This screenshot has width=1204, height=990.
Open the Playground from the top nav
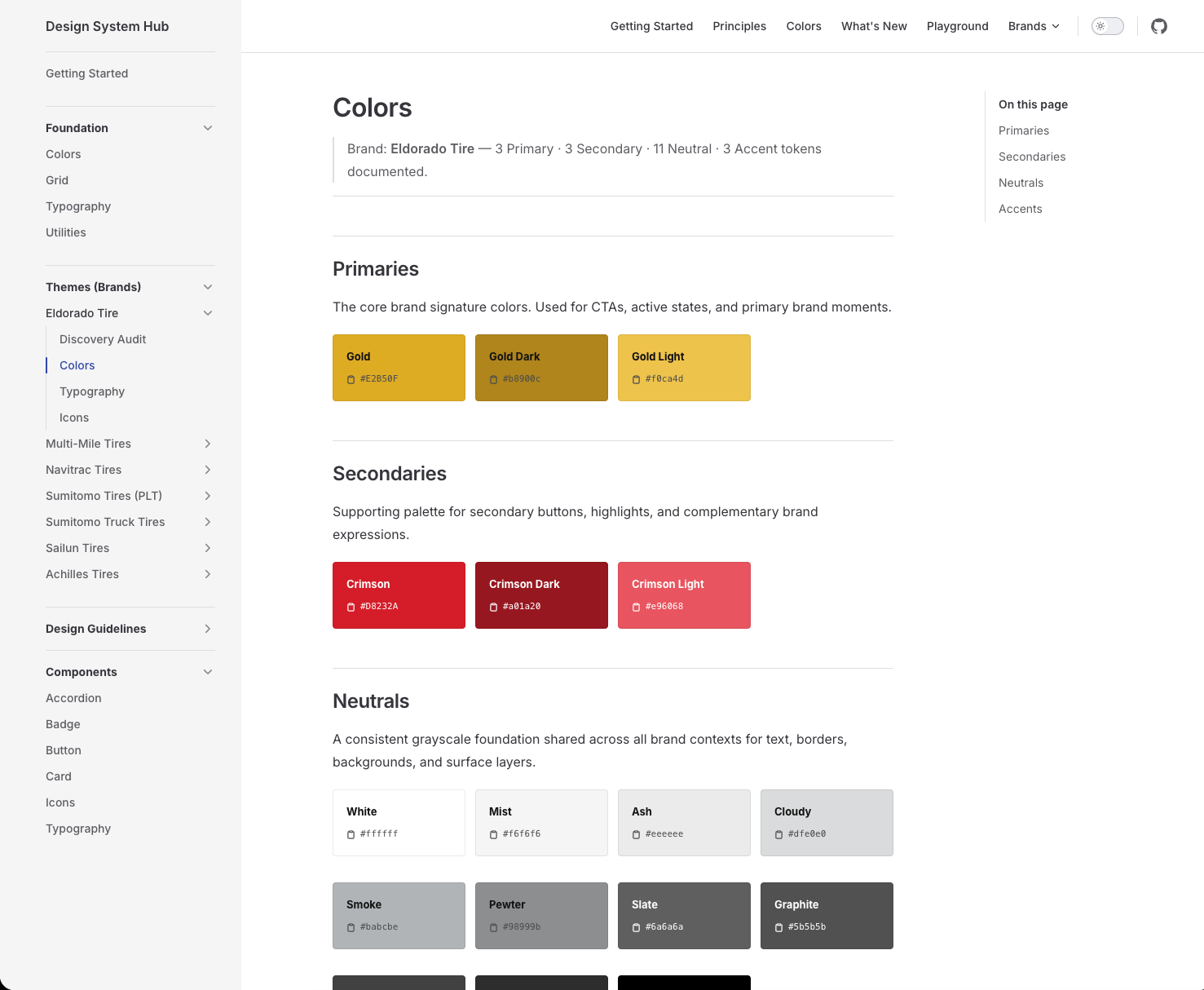[958, 26]
